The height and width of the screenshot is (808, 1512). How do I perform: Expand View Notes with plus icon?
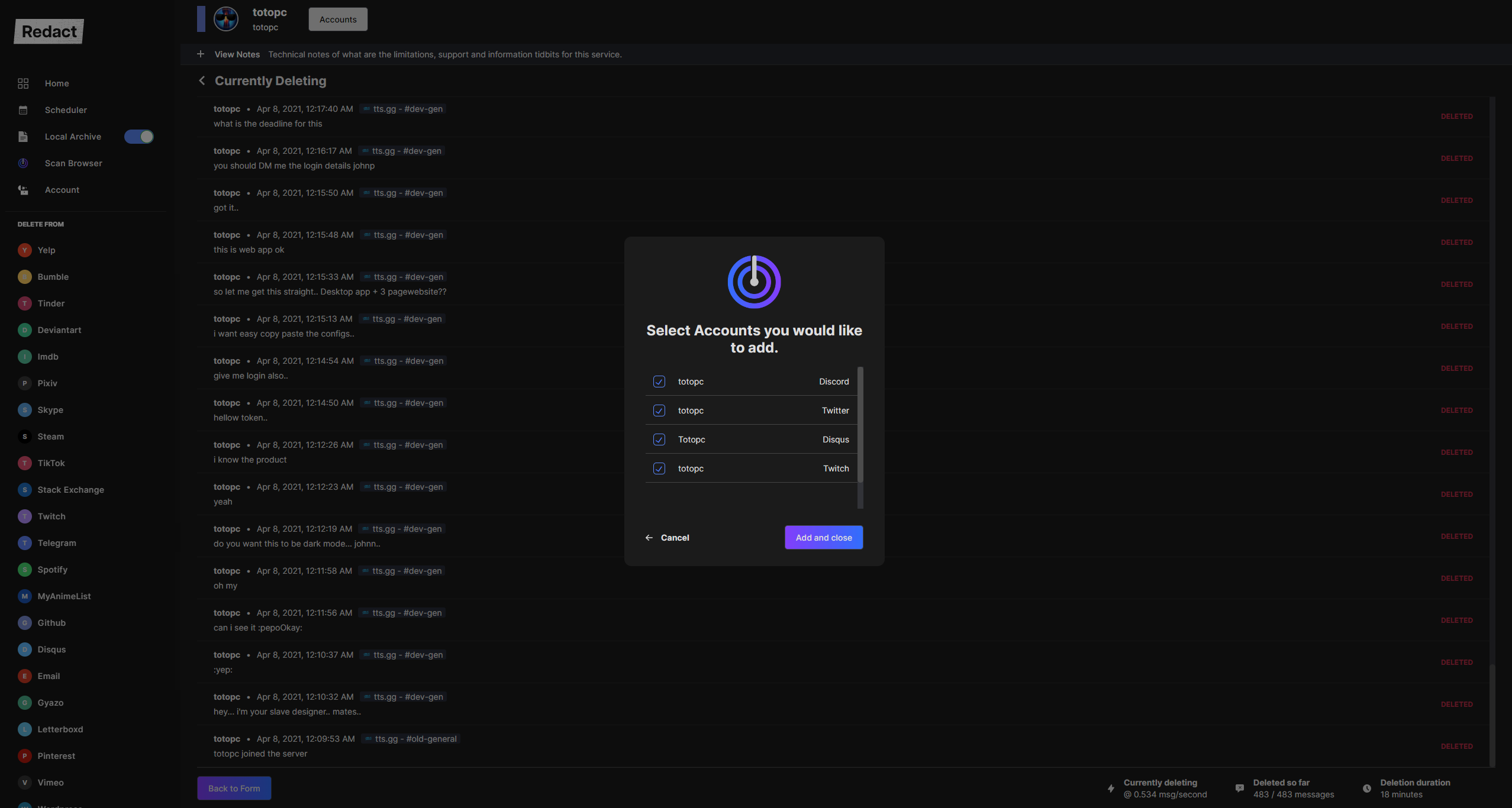coord(201,54)
